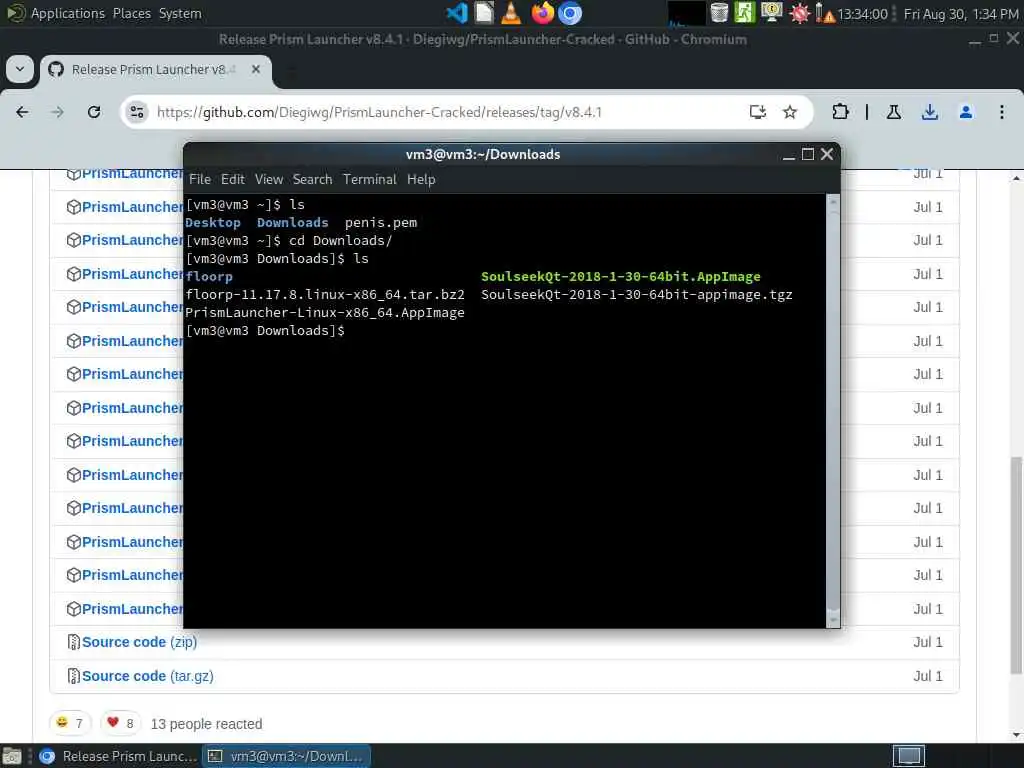The image size is (1024, 768).
Task: Open Chromium's tab search dropdown
Action: coord(20,69)
